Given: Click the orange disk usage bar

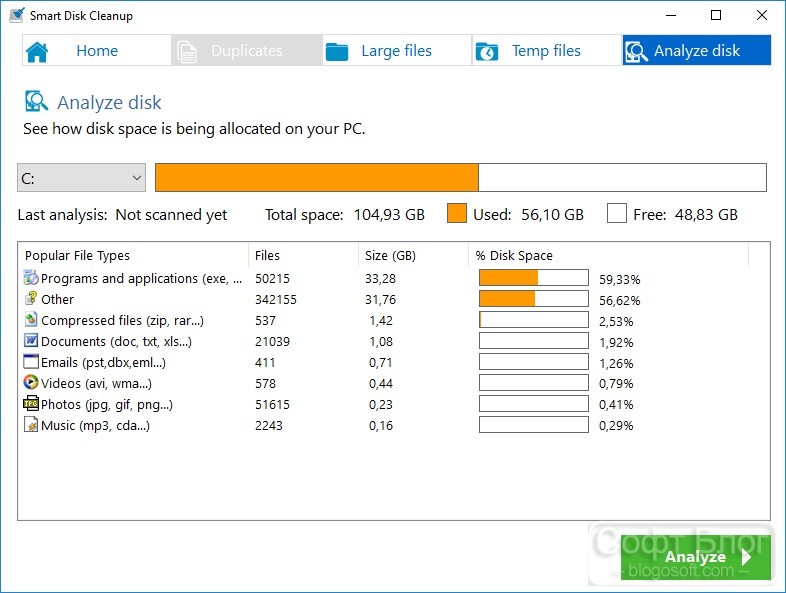Looking at the screenshot, I should (x=317, y=177).
